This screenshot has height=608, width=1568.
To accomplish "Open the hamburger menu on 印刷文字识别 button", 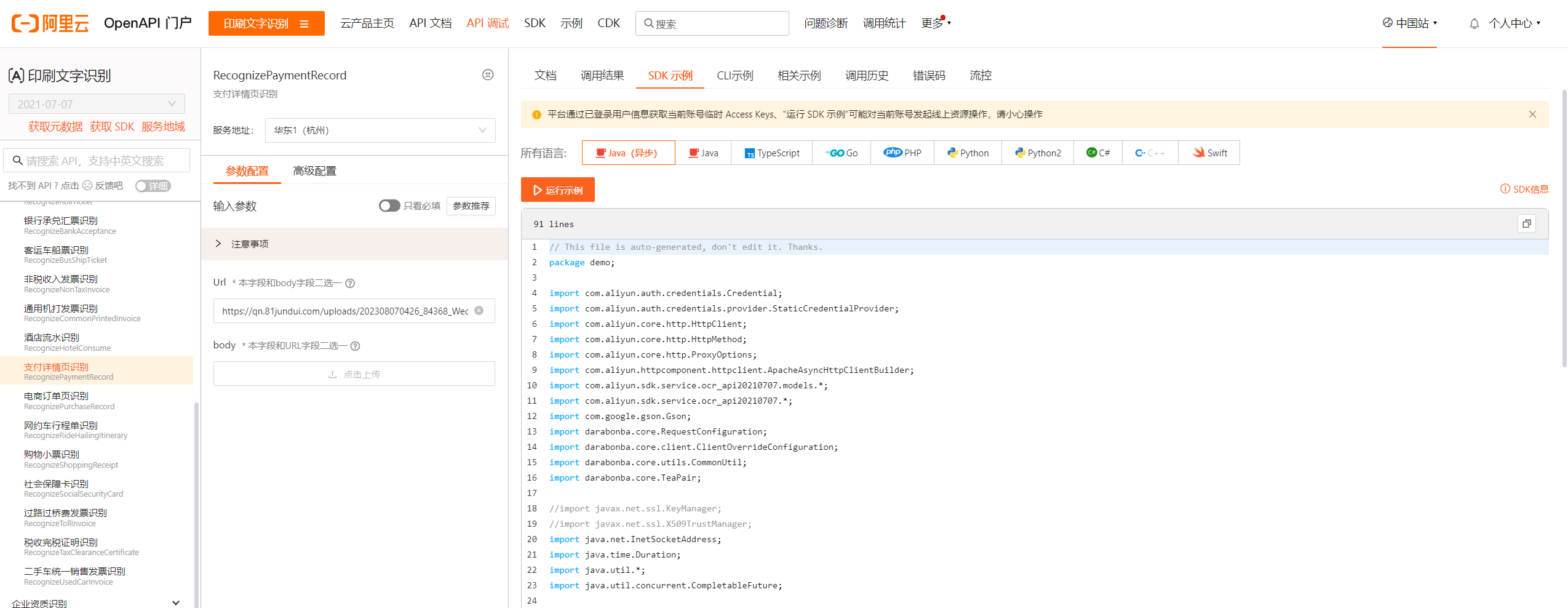I will coord(304,24).
